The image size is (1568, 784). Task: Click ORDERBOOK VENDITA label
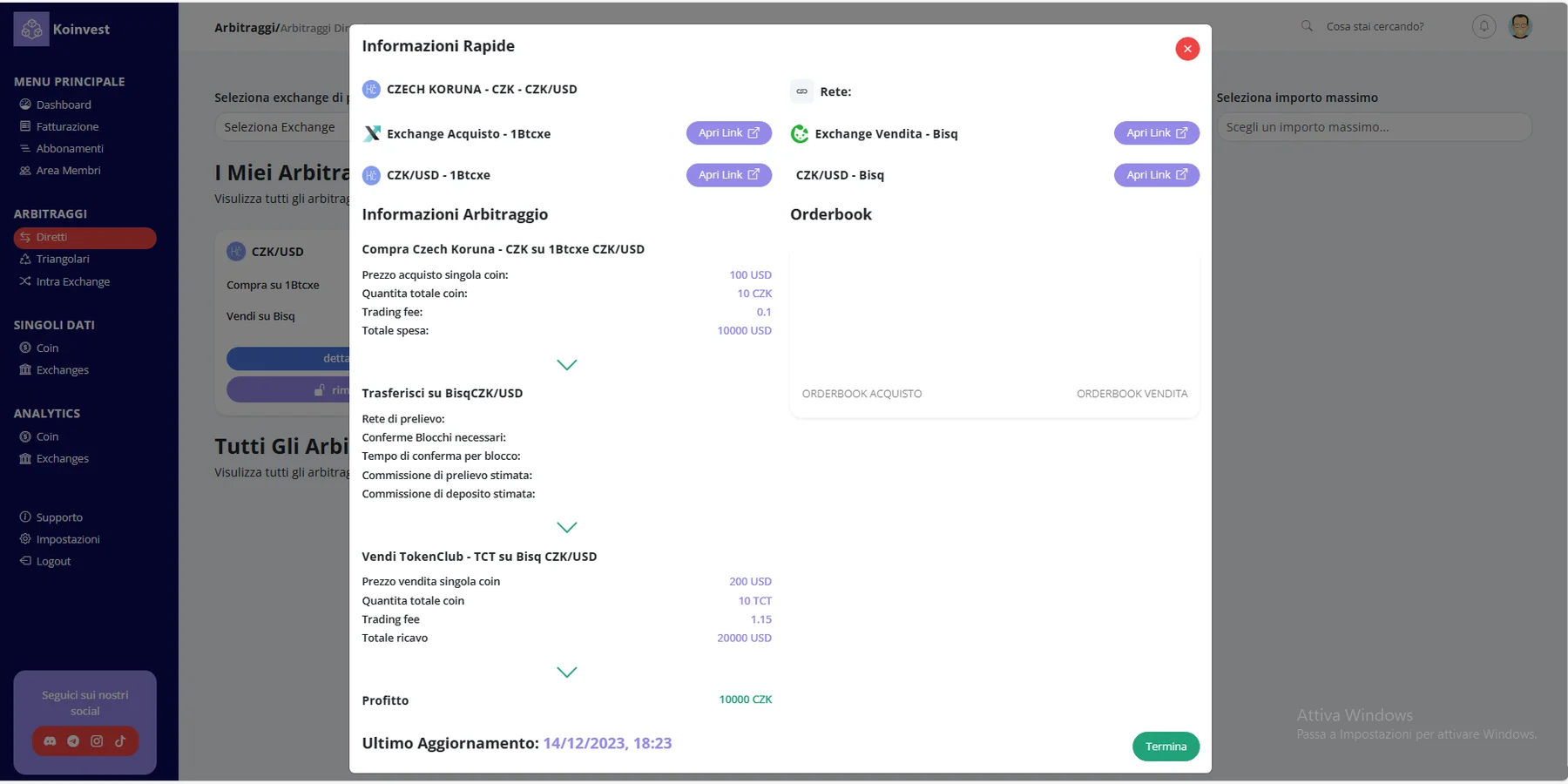coord(1132,394)
